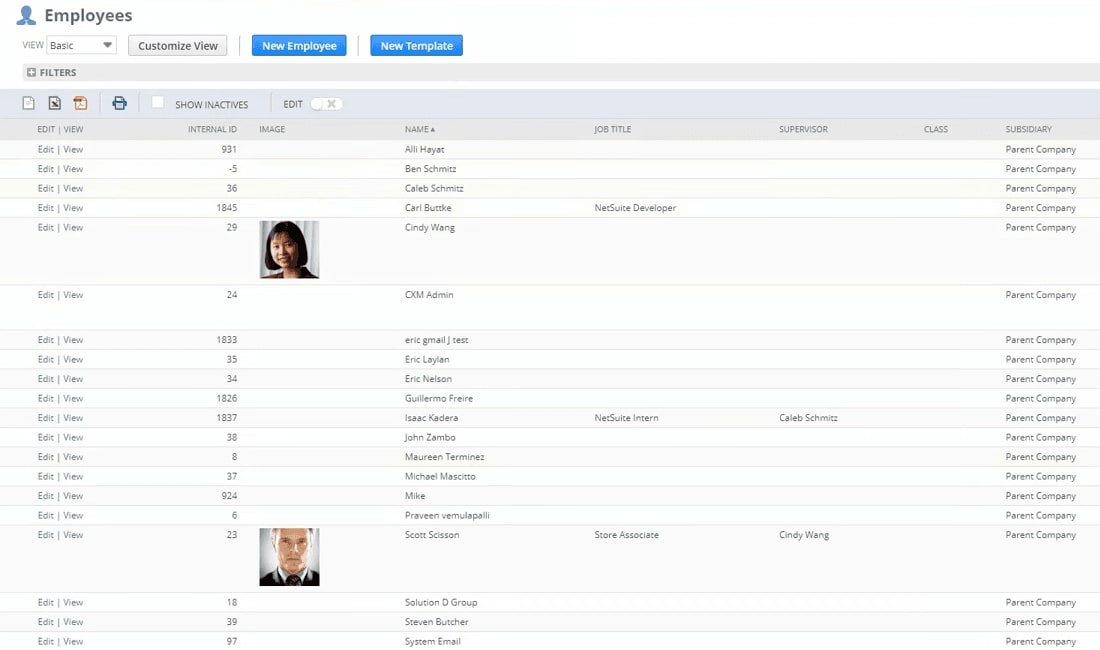Edit the System Email record

coord(46,642)
